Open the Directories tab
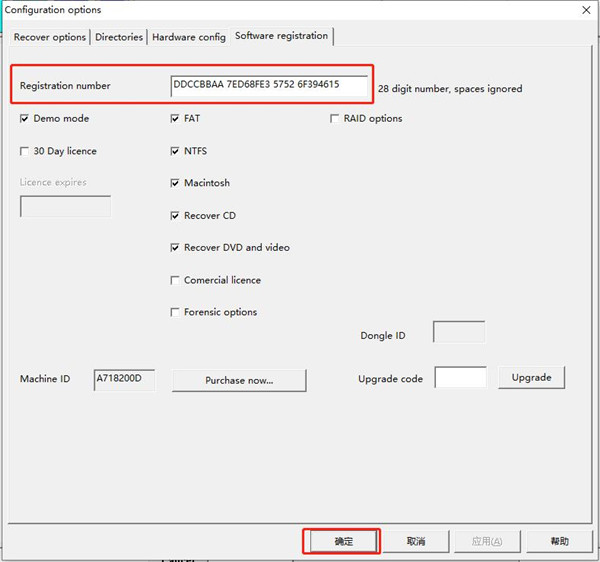The width and height of the screenshot is (600, 562). pos(119,37)
